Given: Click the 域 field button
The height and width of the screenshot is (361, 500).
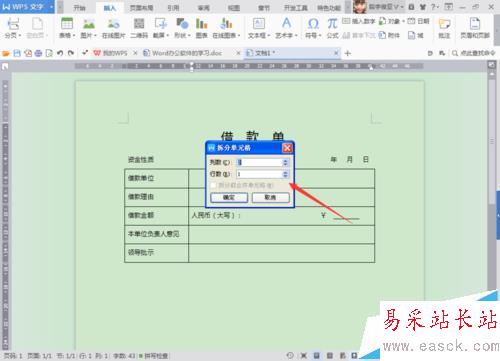Looking at the screenshot, I should pyautogui.click(x=416, y=35).
